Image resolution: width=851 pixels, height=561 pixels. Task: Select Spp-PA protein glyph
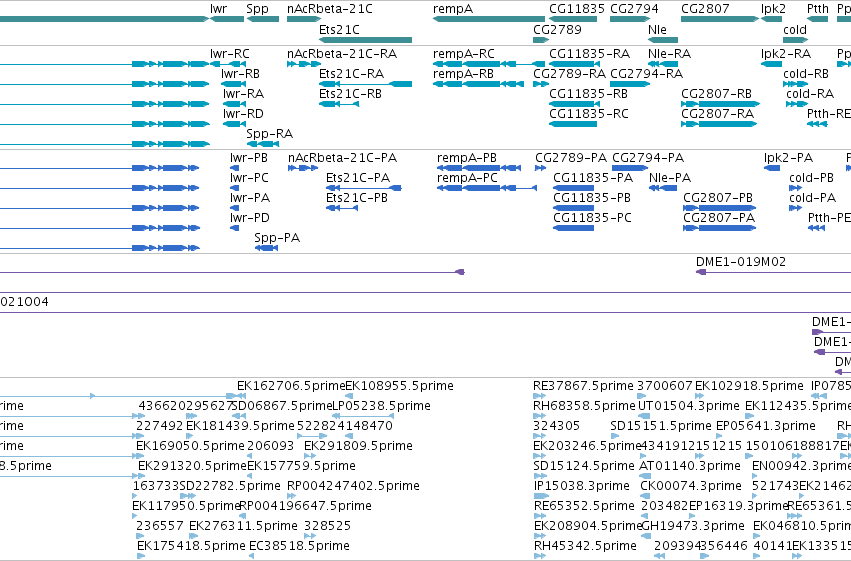click(x=266, y=248)
